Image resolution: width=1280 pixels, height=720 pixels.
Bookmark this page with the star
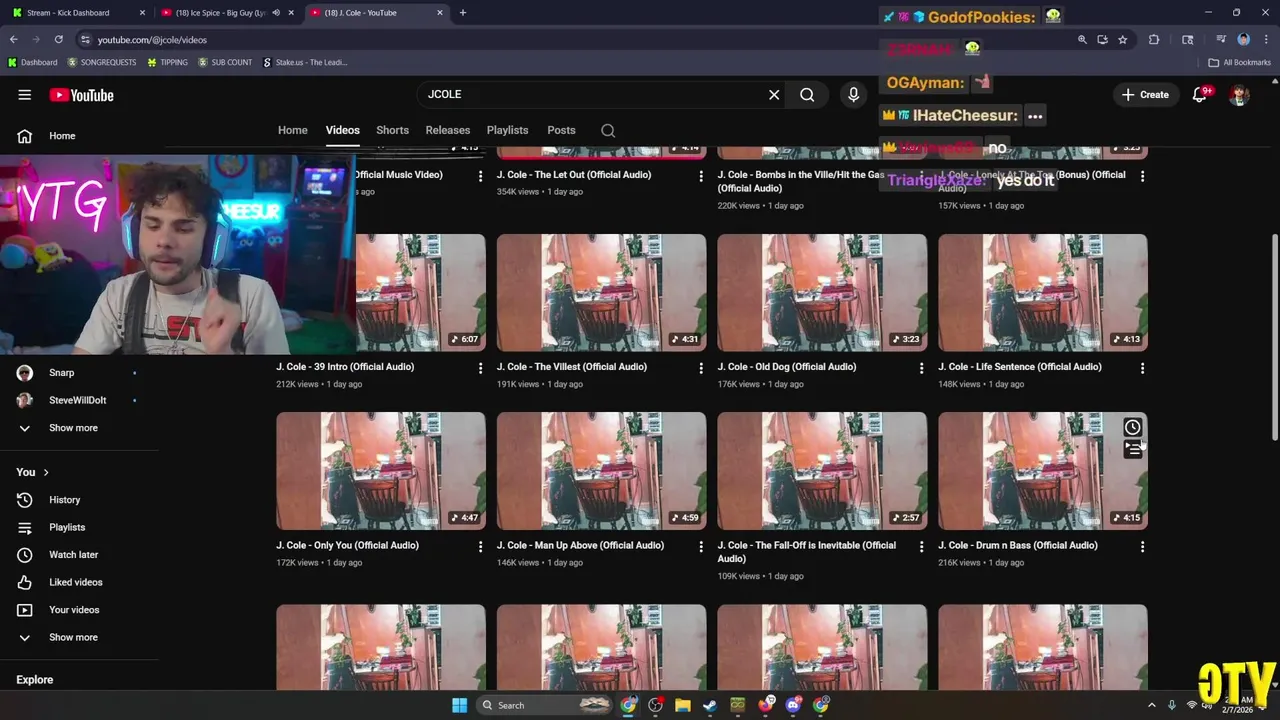pos(1123,39)
